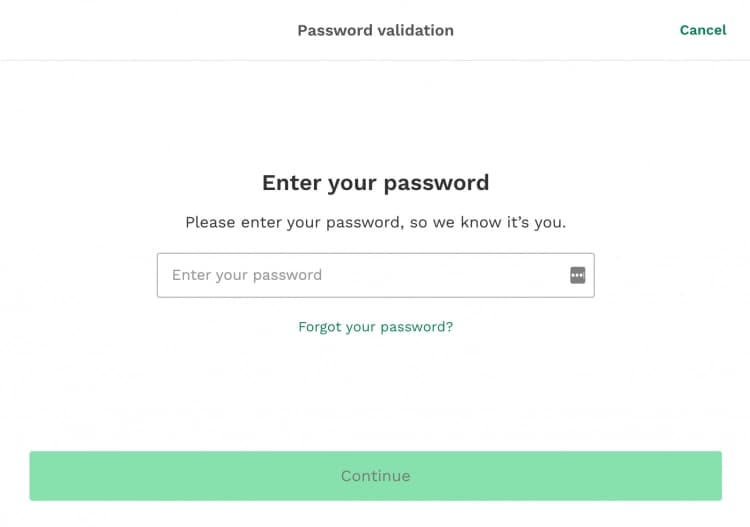The width and height of the screenshot is (750, 527).
Task: Click the password manager icon in the field
Action: click(577, 275)
